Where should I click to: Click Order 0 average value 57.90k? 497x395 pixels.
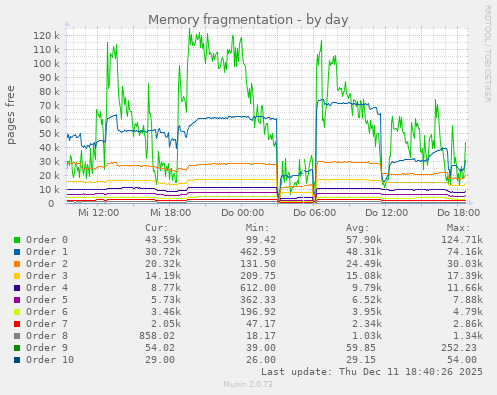(x=364, y=240)
